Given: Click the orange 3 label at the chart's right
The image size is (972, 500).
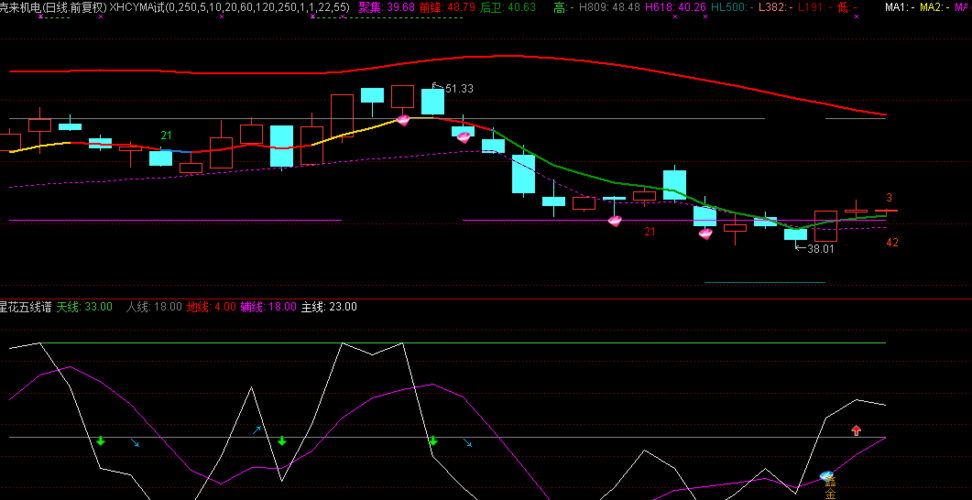Looking at the screenshot, I should [889, 198].
